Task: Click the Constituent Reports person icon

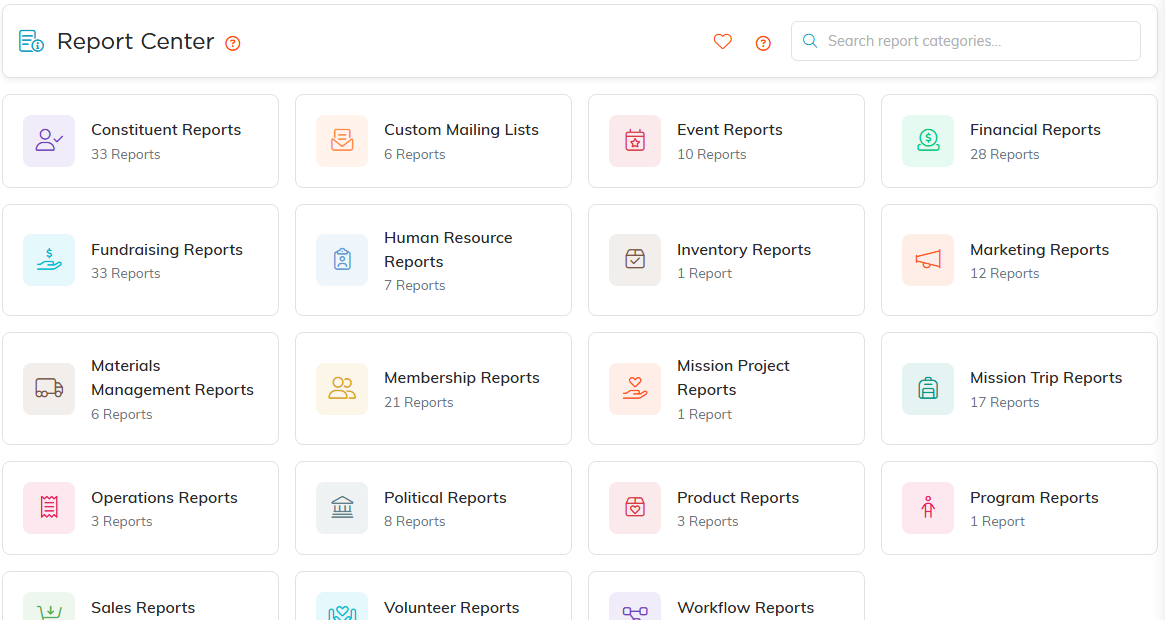Action: click(49, 141)
